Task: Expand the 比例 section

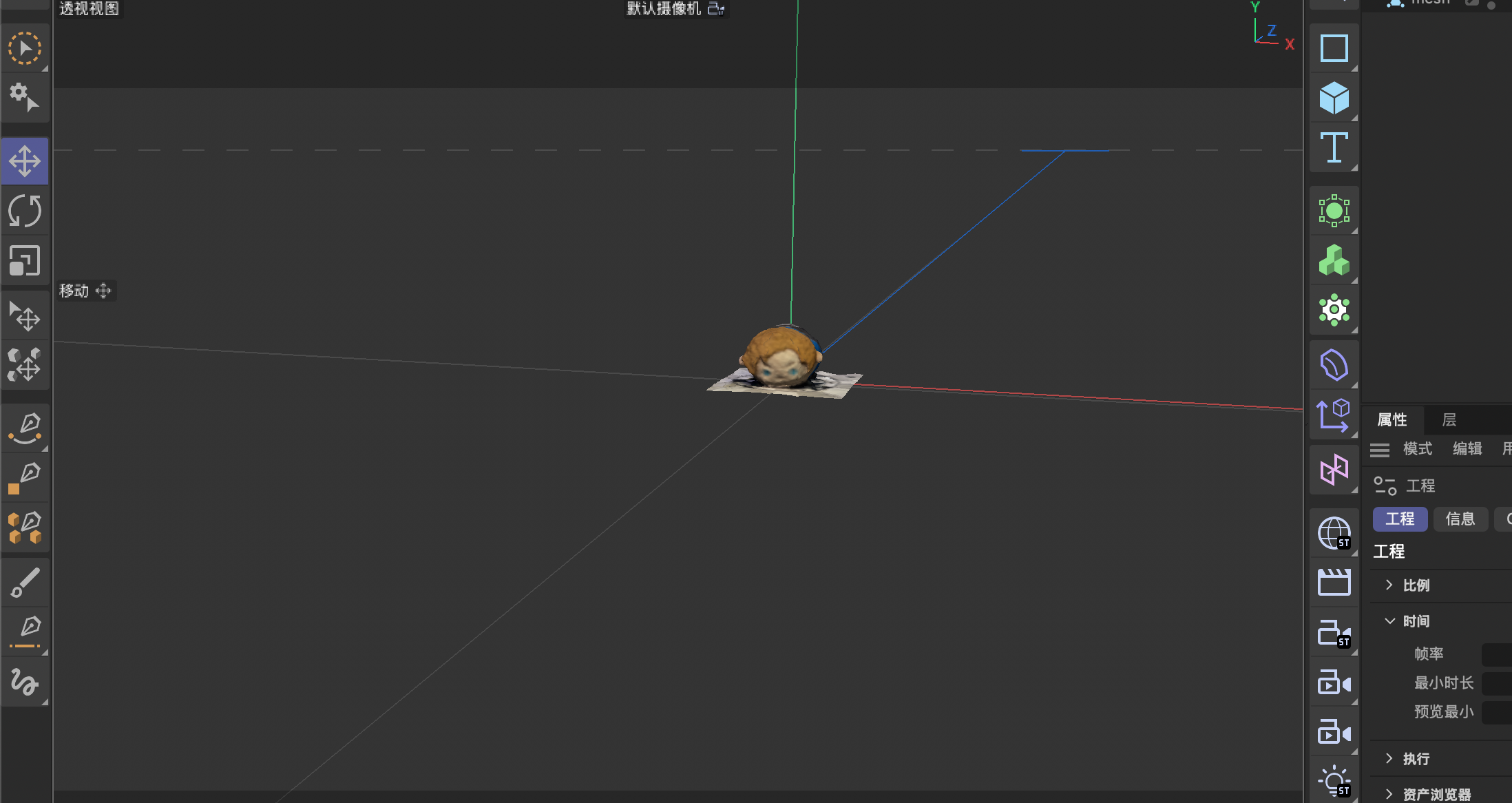Action: pyautogui.click(x=1389, y=585)
